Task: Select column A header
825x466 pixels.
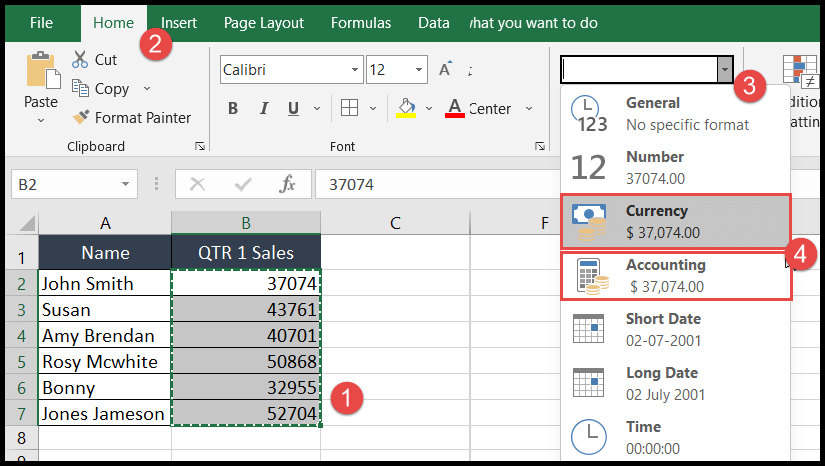Action: pos(105,223)
